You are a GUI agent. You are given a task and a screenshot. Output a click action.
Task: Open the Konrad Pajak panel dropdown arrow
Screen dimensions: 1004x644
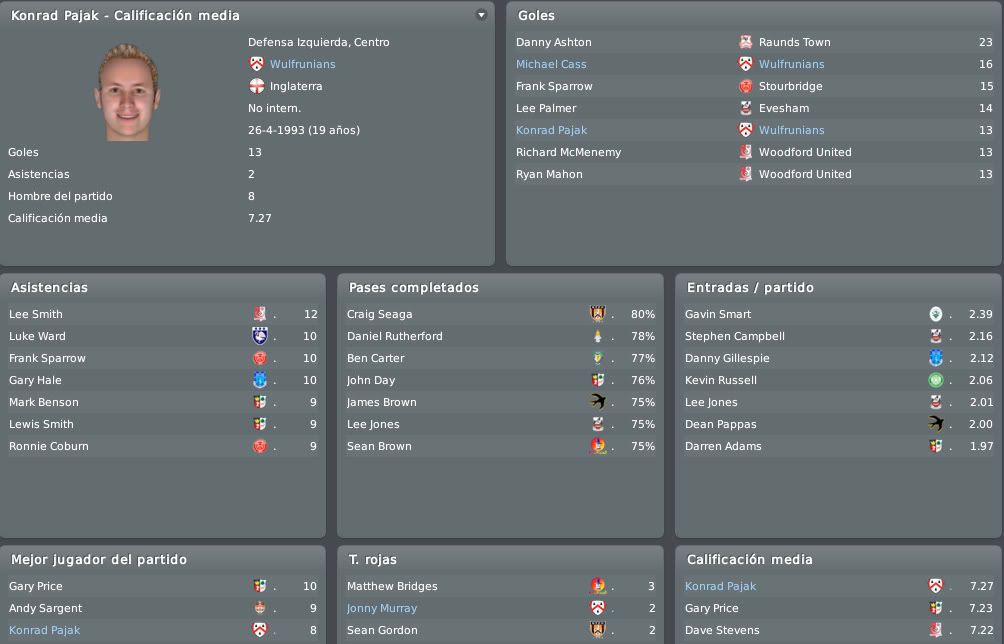click(482, 15)
